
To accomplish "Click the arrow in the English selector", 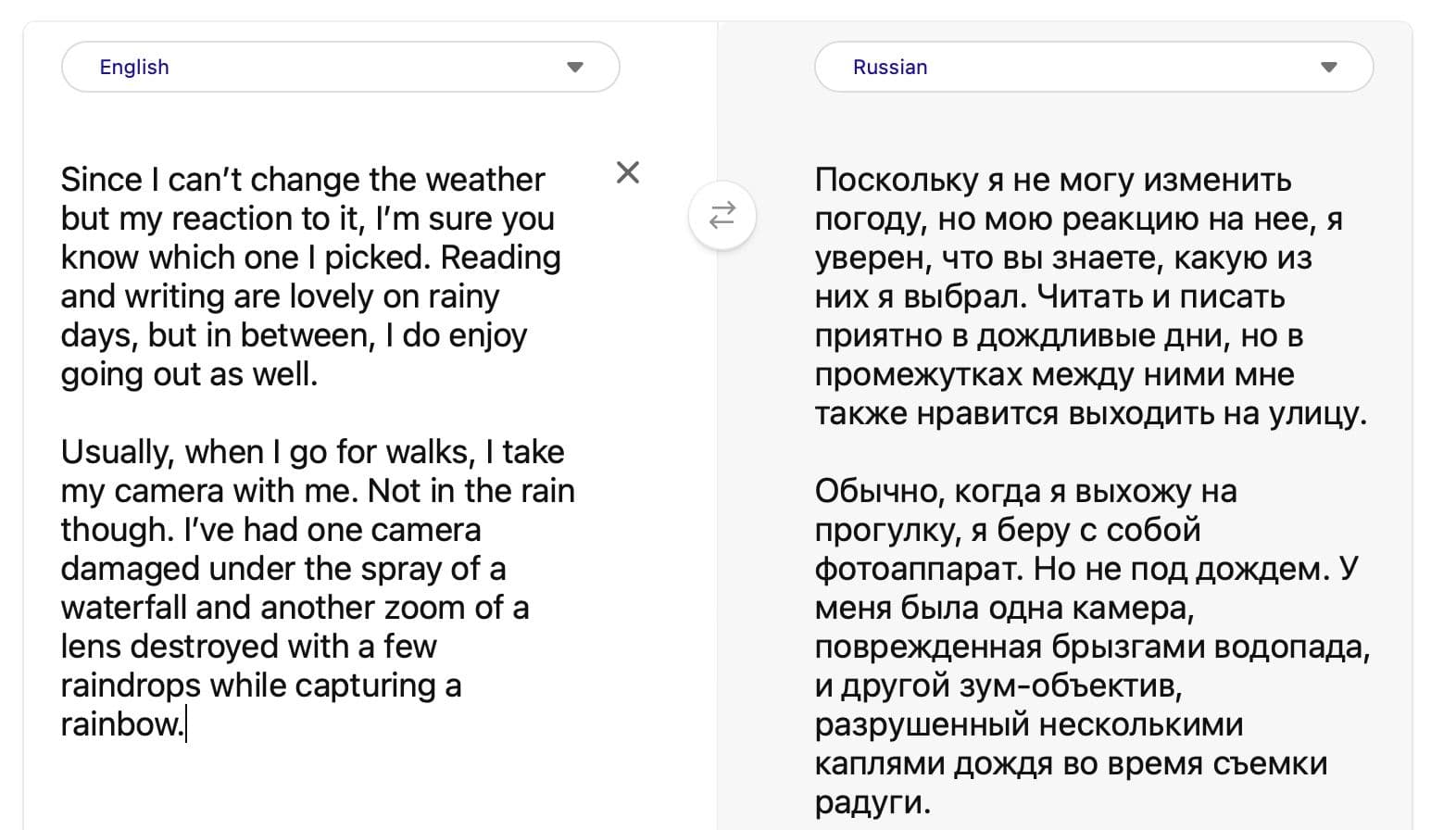I will 575,67.
